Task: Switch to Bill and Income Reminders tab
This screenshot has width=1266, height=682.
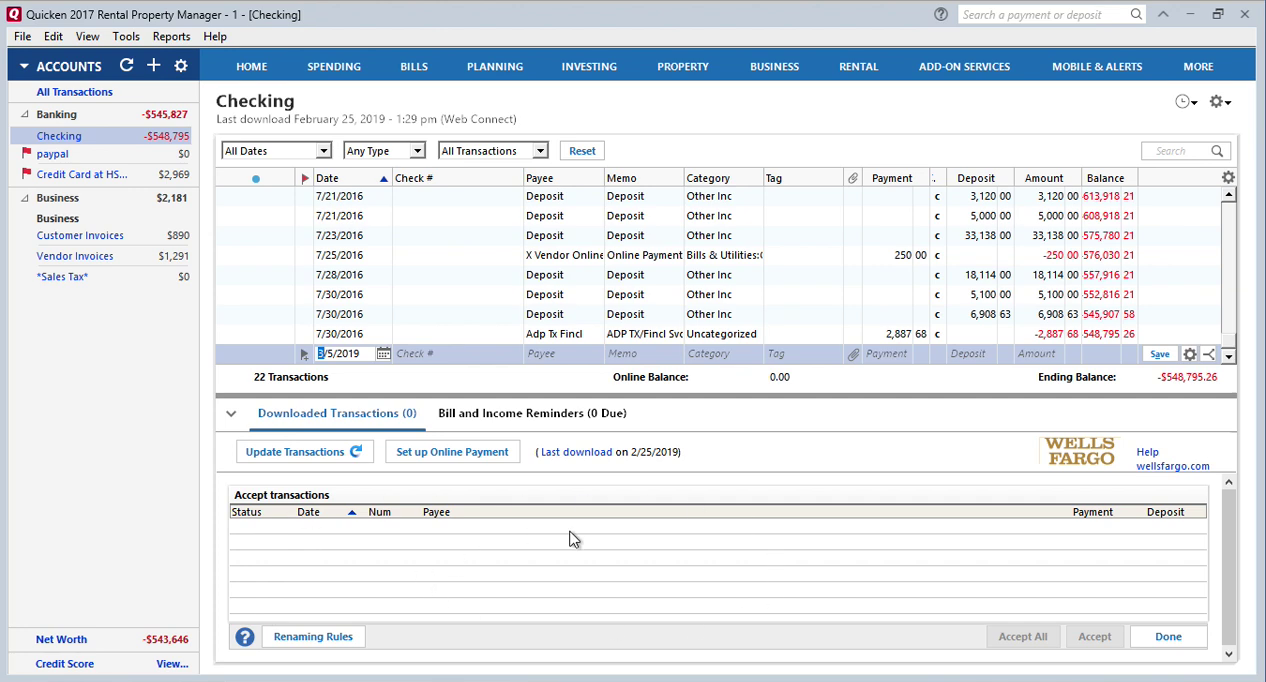Action: pos(532,413)
